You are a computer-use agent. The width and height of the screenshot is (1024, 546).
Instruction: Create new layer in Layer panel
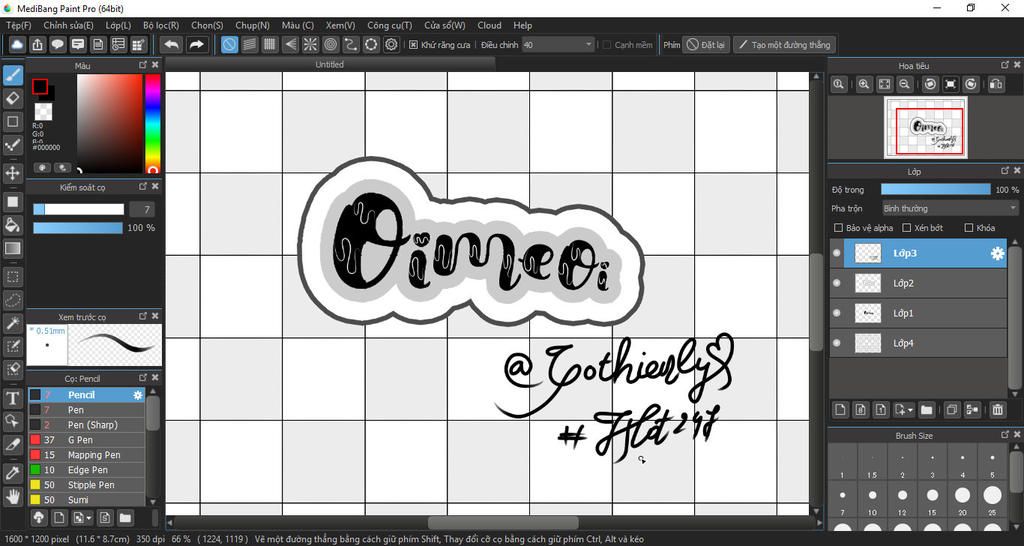[x=841, y=410]
